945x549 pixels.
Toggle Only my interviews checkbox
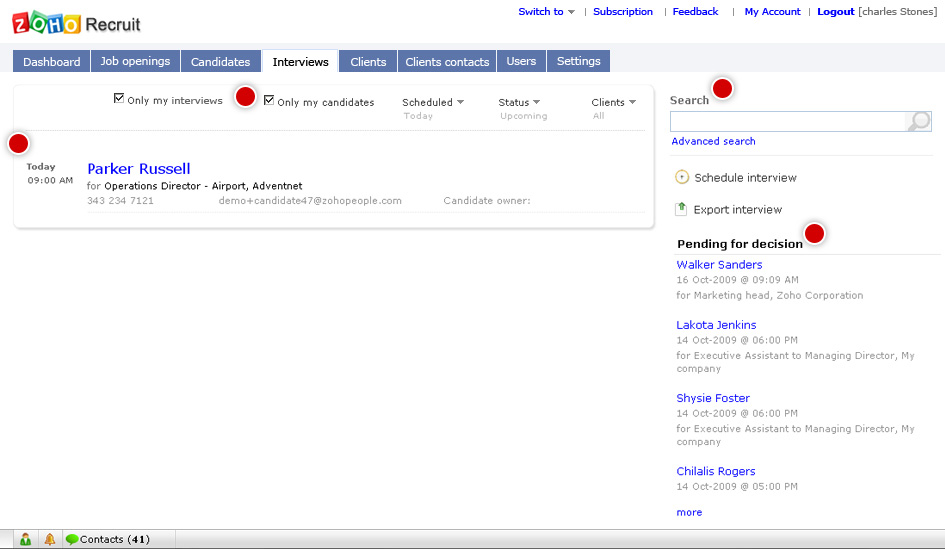pyautogui.click(x=119, y=98)
